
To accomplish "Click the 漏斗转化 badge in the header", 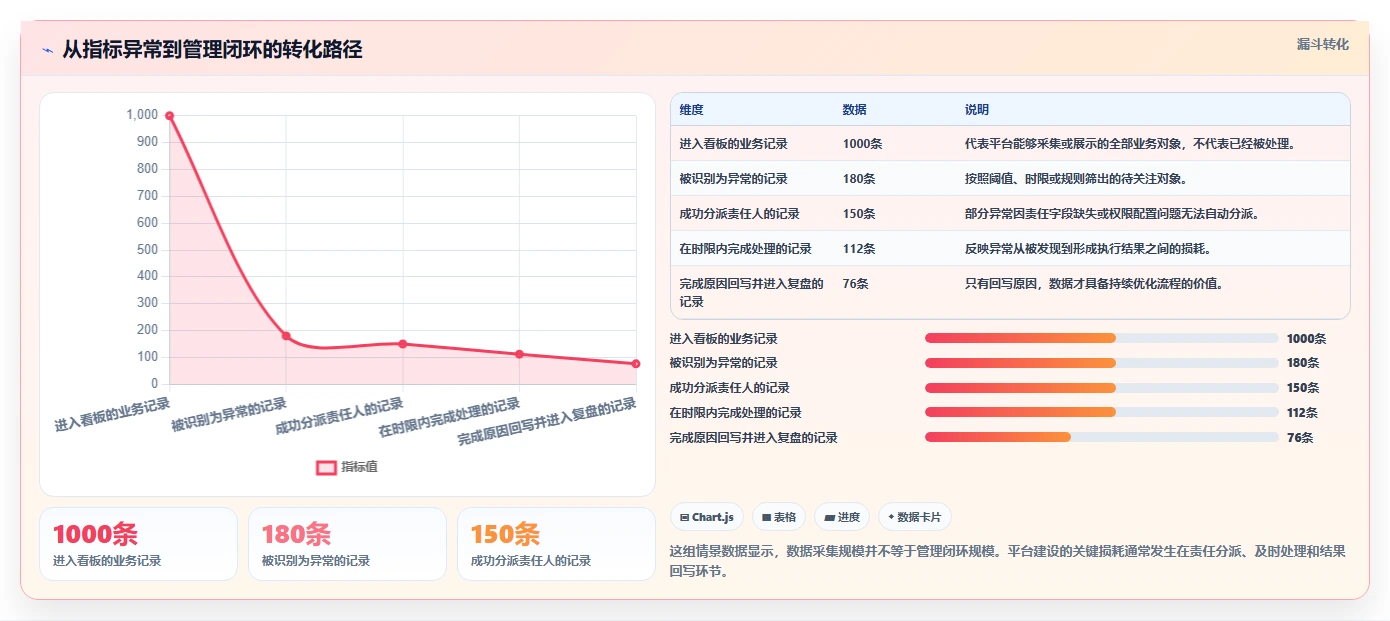I will coord(1322,45).
